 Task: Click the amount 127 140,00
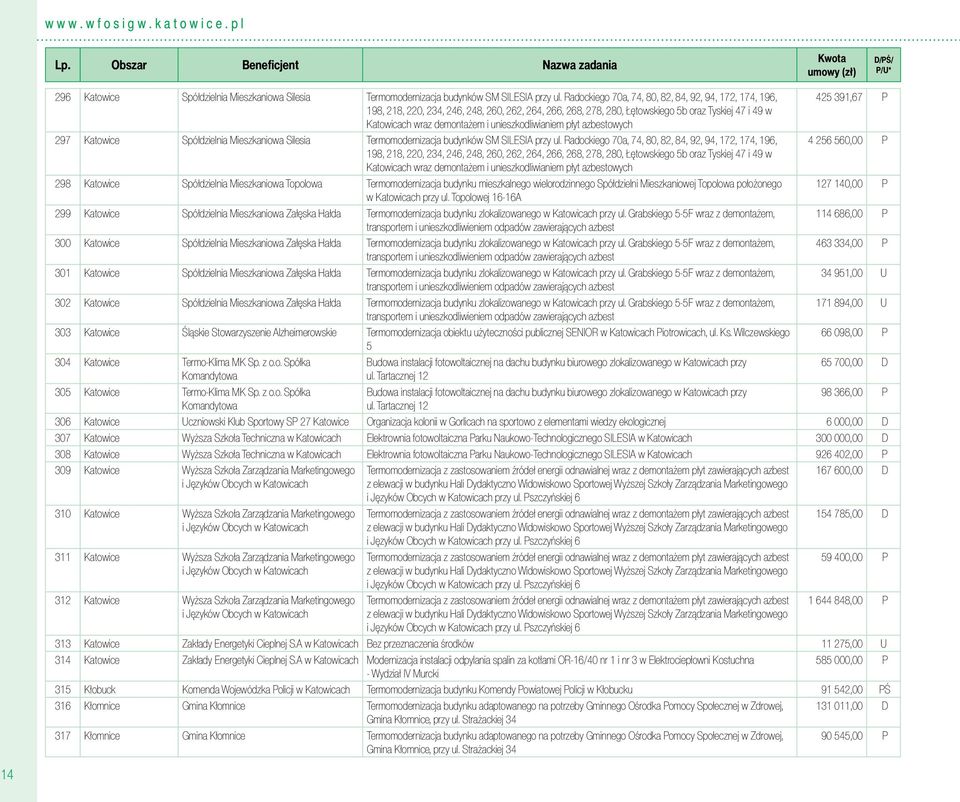pos(839,184)
